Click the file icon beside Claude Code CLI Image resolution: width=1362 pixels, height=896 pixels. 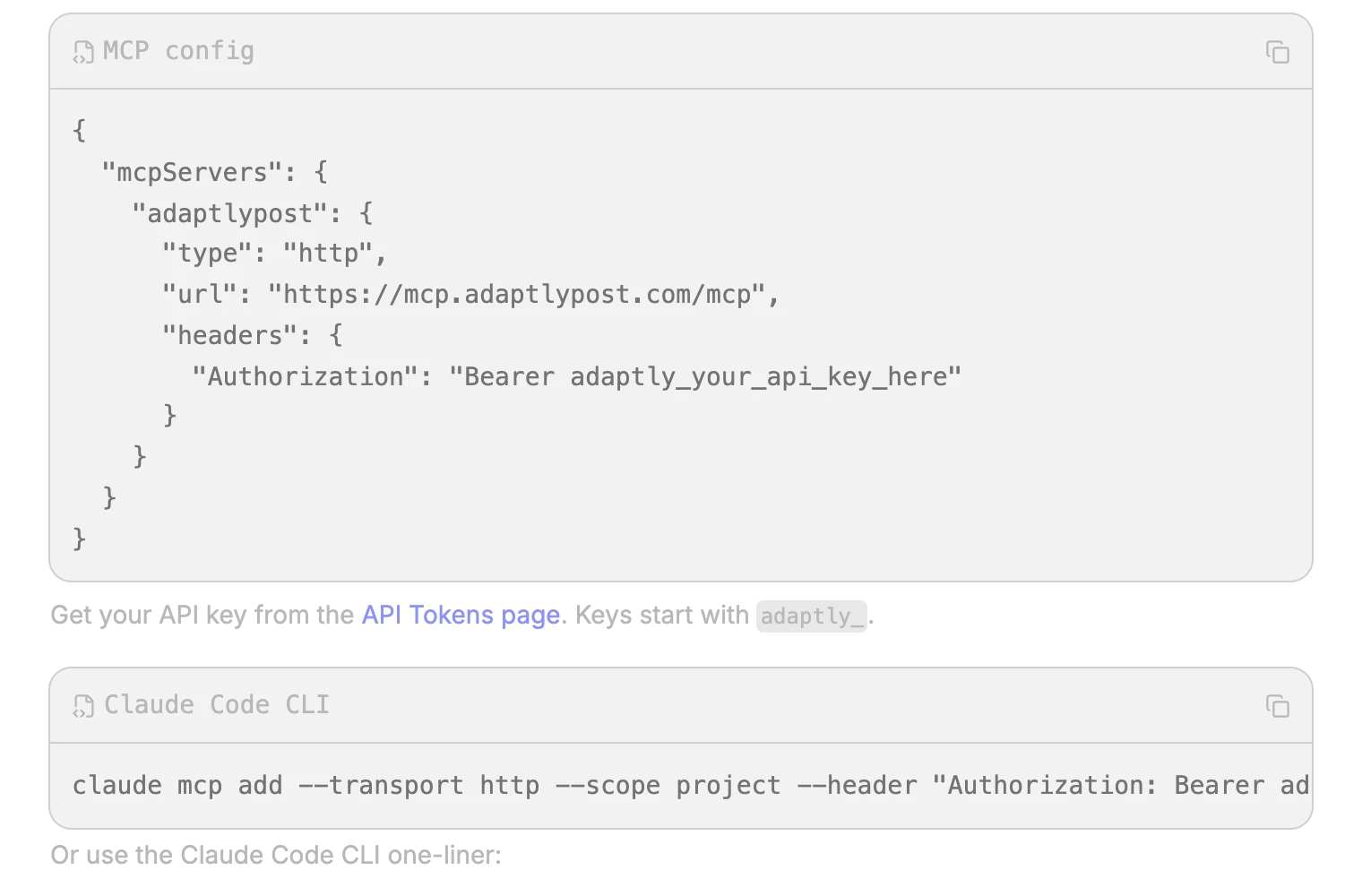[x=83, y=706]
